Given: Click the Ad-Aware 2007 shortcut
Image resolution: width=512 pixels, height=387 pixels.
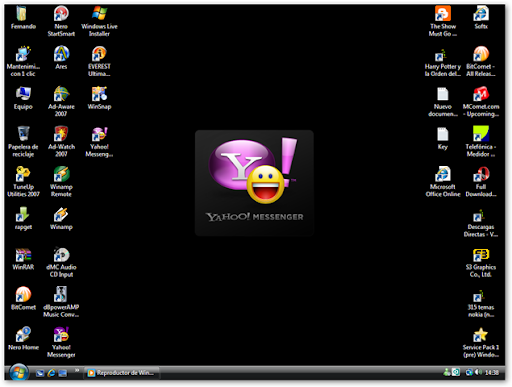Looking at the screenshot, I should (61, 102).
